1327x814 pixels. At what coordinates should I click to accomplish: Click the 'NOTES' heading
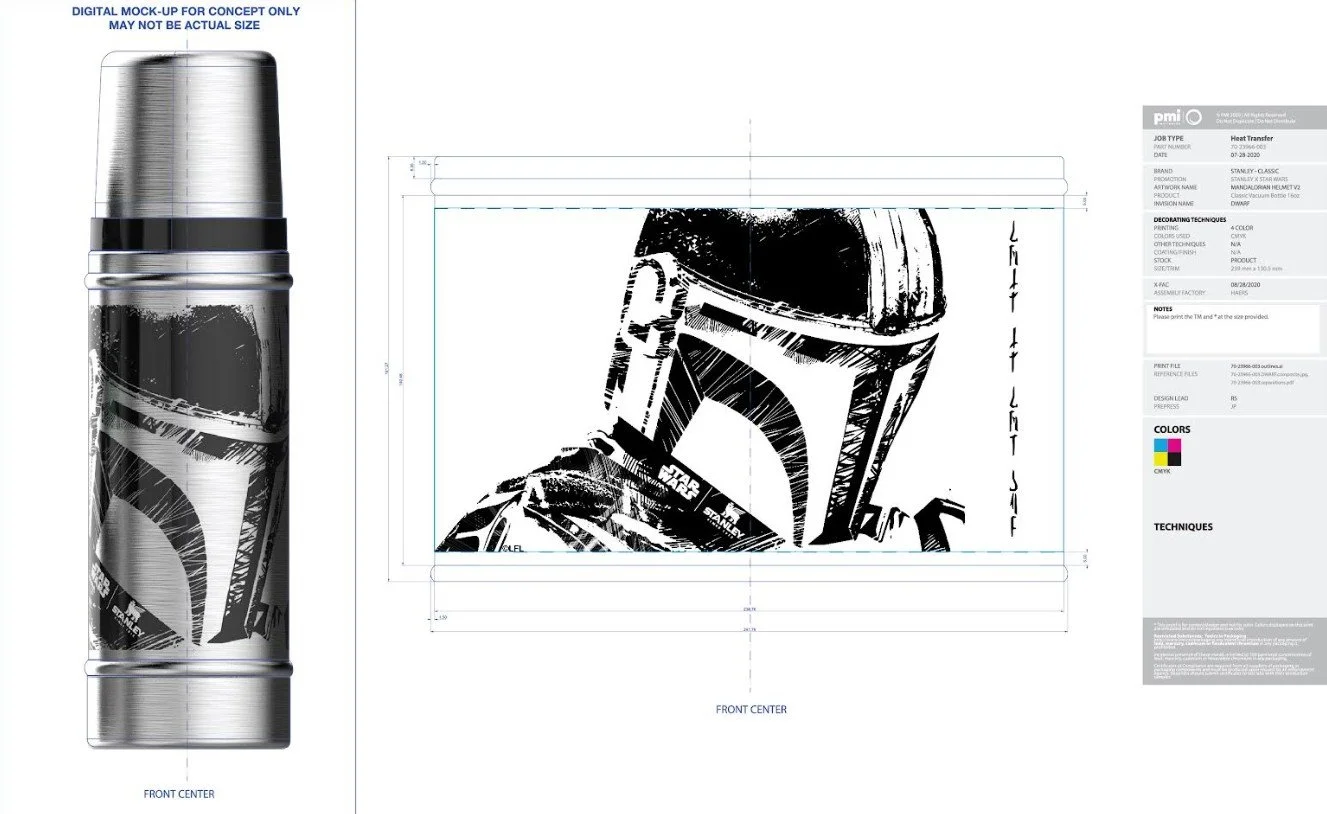[1163, 309]
